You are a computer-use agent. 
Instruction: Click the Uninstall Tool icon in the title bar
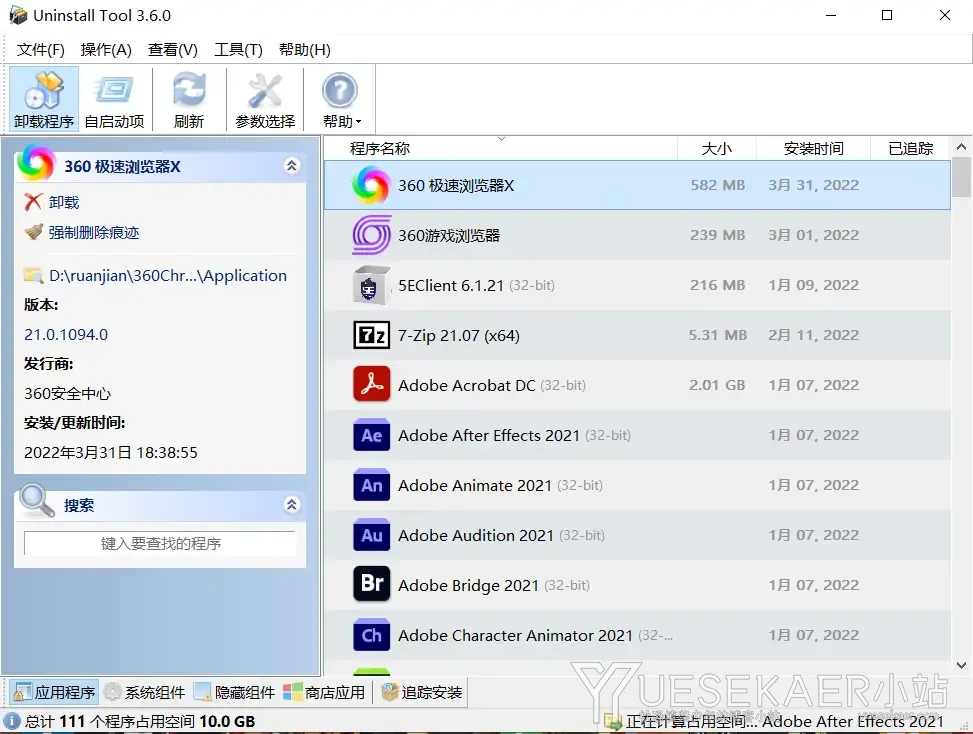tap(18, 15)
